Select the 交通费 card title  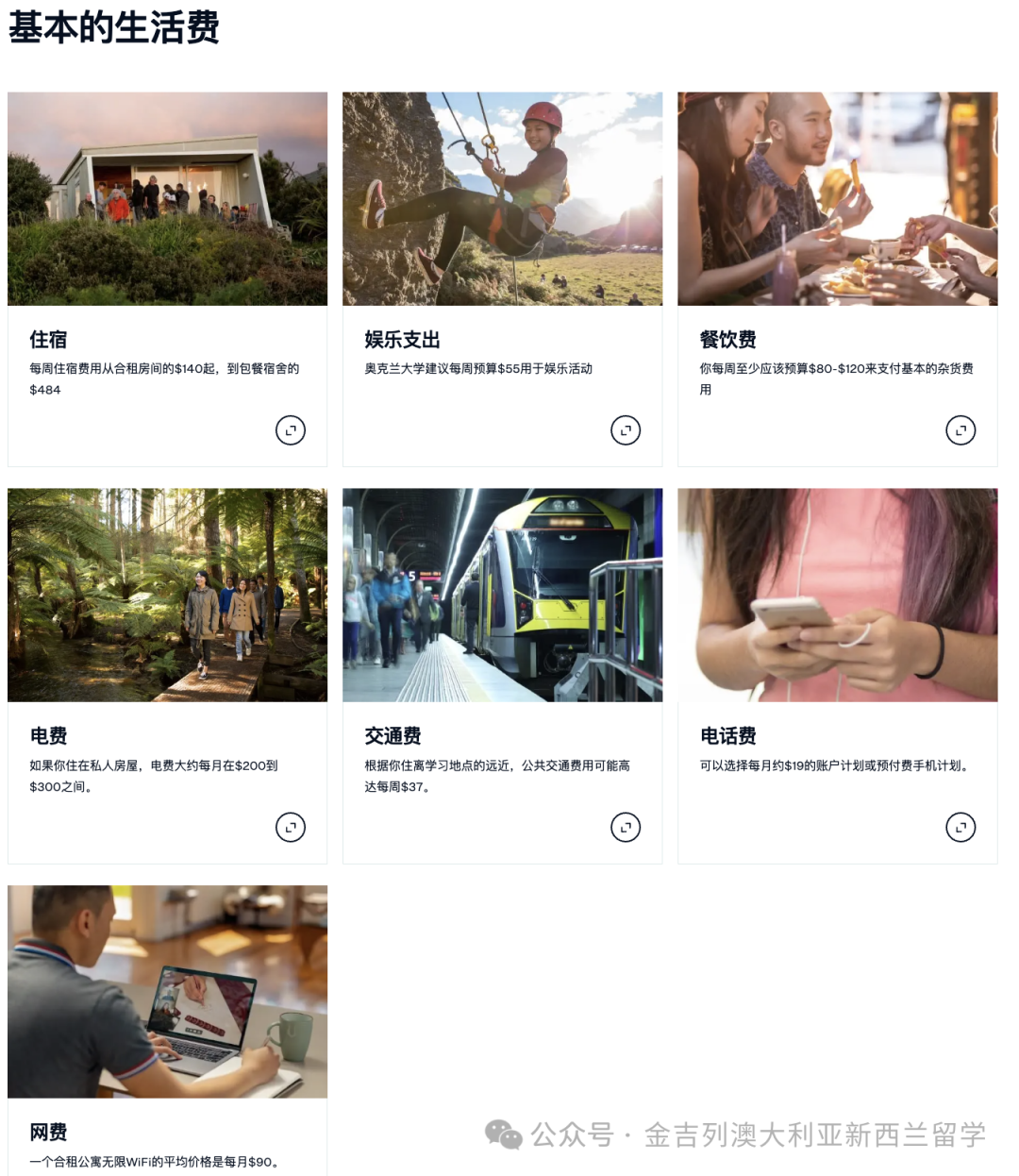click(393, 736)
